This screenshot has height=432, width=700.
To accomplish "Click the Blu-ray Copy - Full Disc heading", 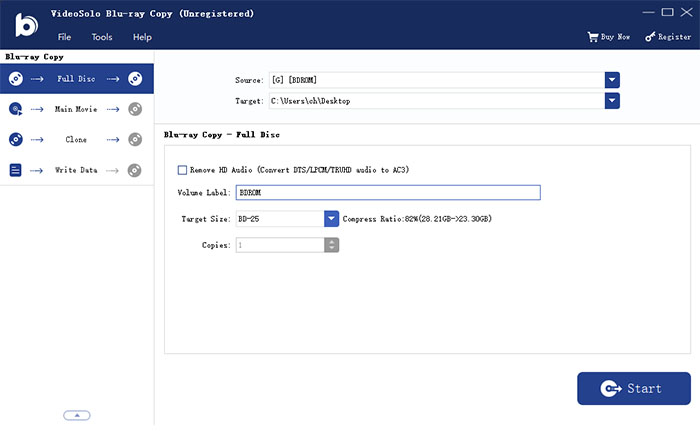I will [221, 134].
